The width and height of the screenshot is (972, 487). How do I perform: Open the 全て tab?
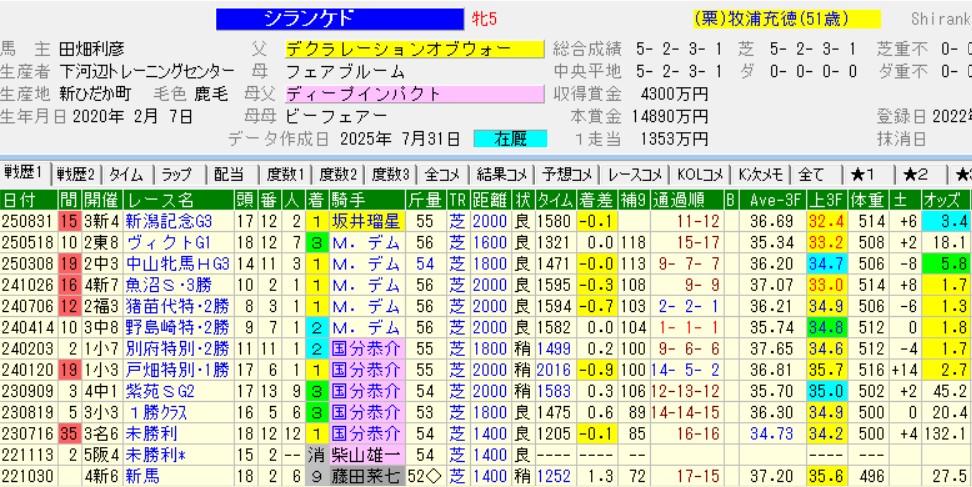811,173
